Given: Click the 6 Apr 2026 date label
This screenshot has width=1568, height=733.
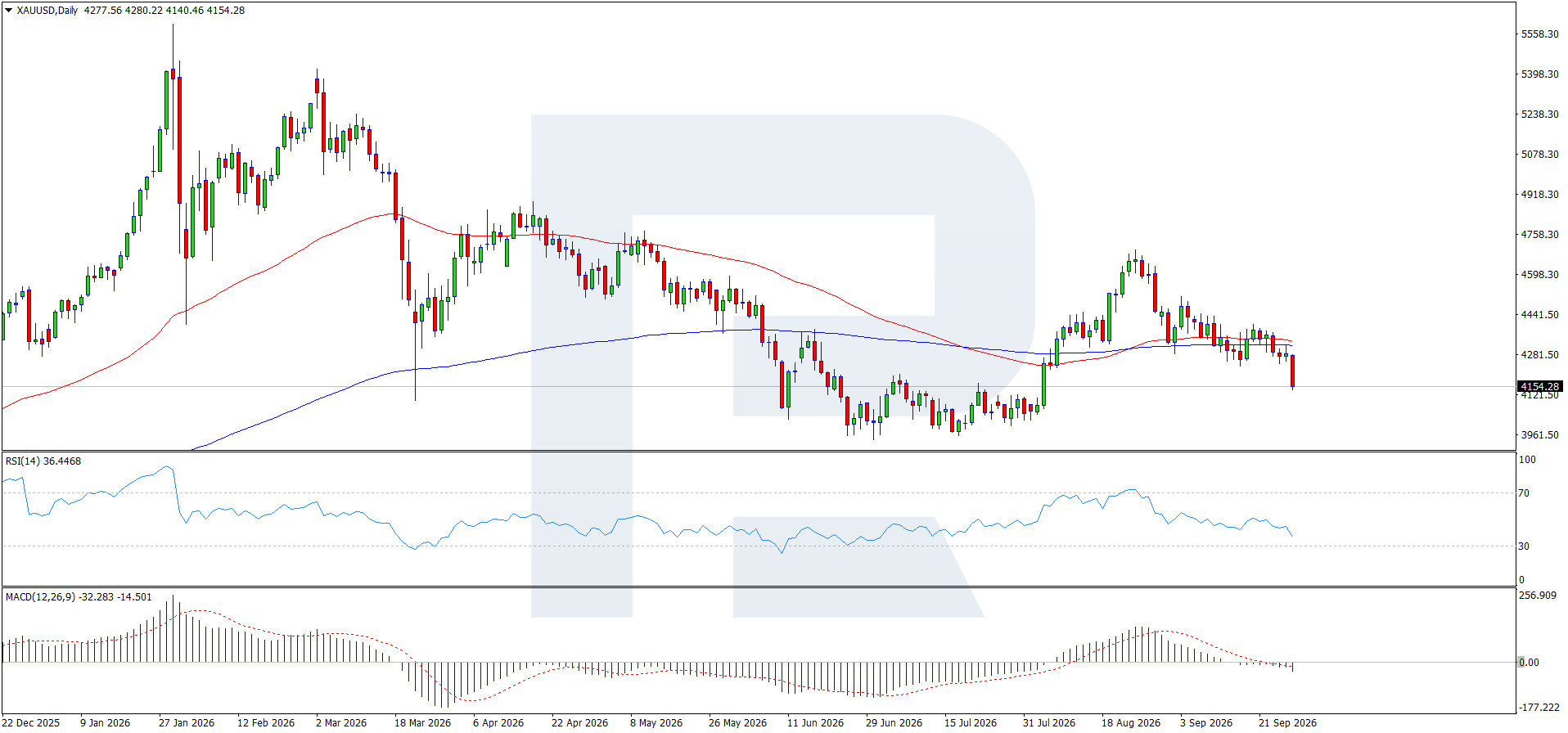Looking at the screenshot, I should pos(498,723).
